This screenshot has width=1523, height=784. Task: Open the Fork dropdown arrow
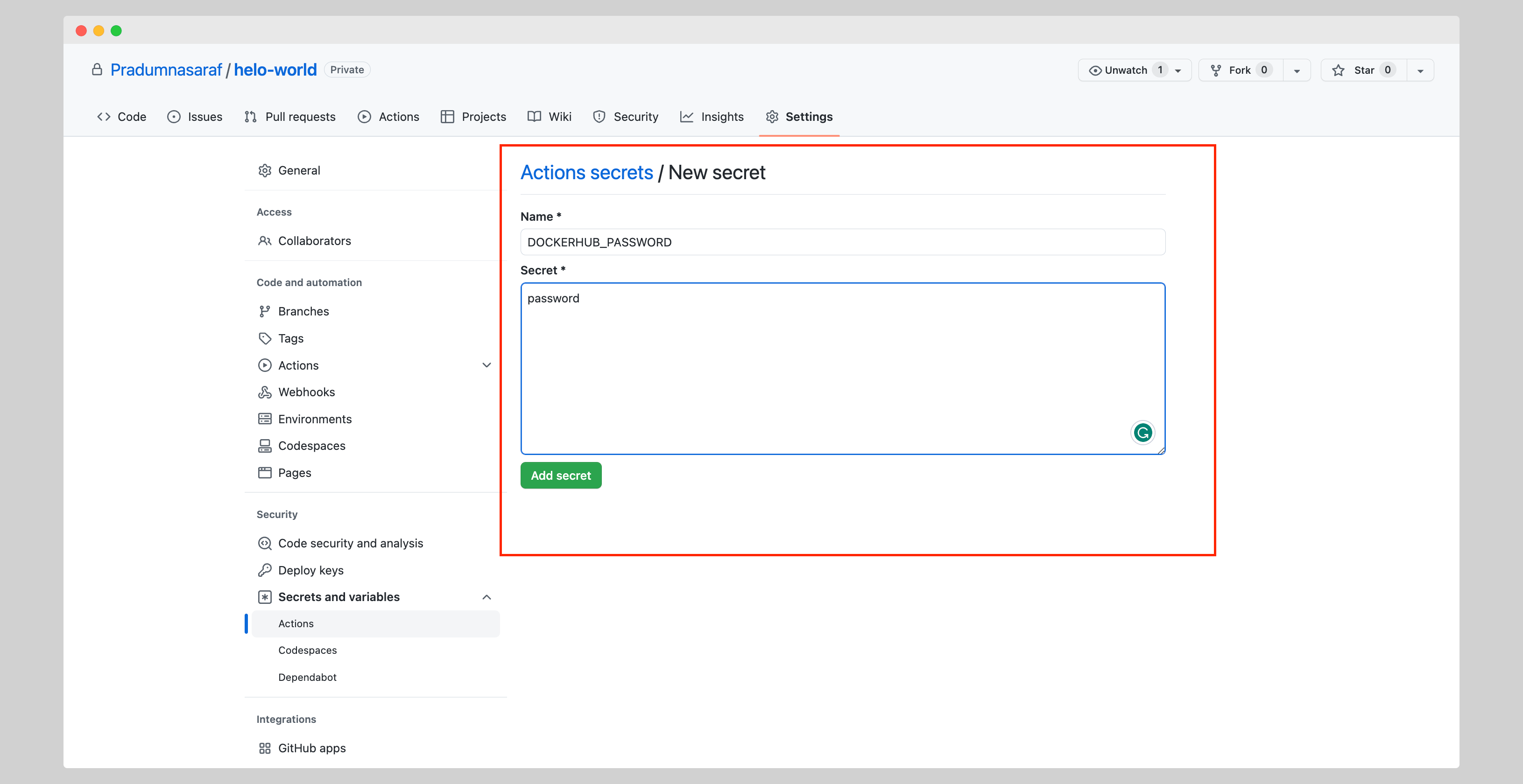tap(1297, 70)
